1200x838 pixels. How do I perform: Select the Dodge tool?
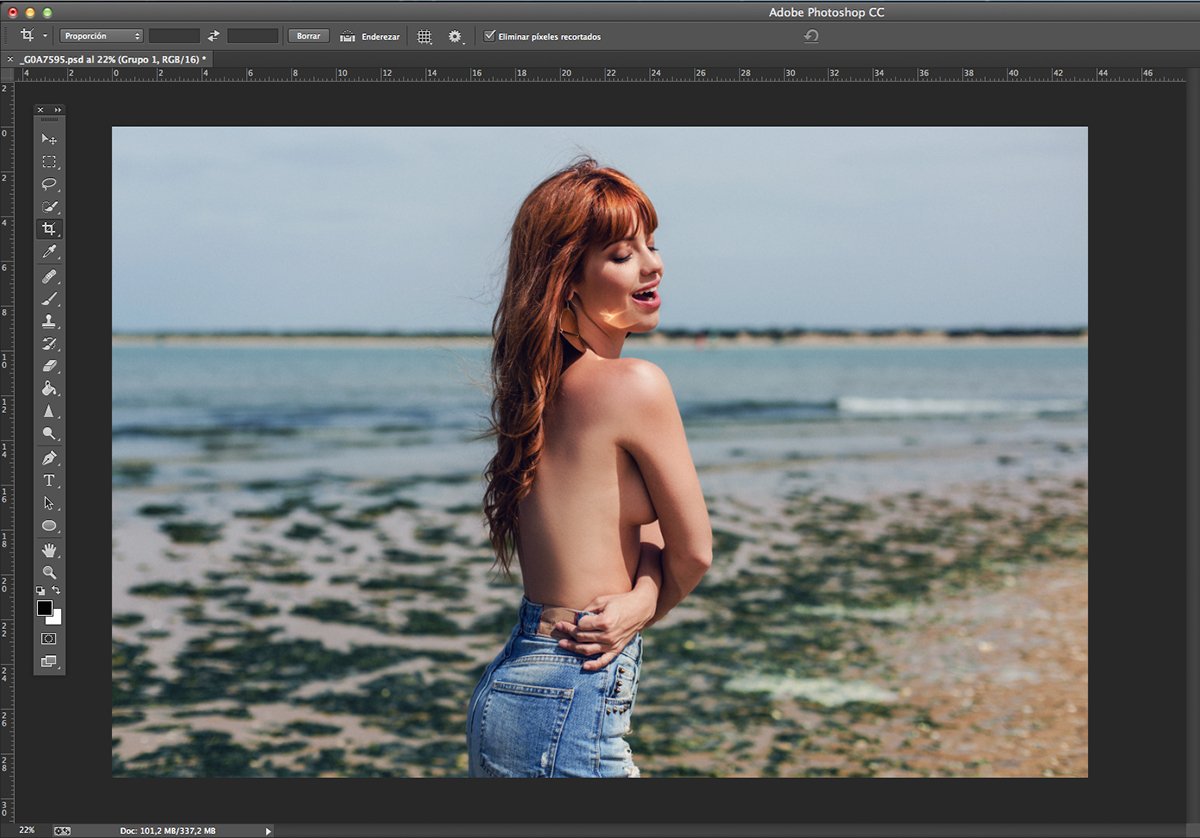tap(49, 434)
